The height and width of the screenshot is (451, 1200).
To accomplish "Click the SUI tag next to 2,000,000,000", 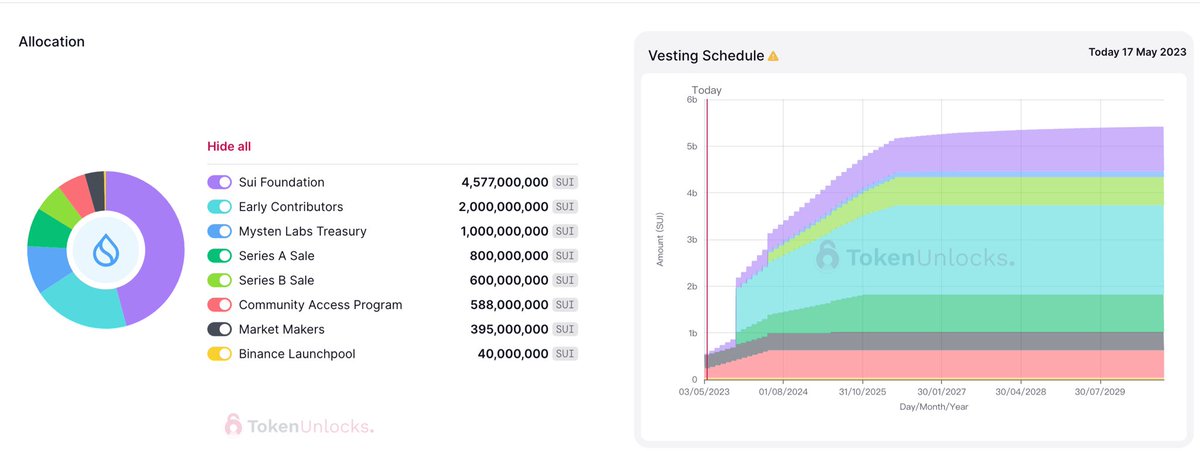I will click(565, 207).
